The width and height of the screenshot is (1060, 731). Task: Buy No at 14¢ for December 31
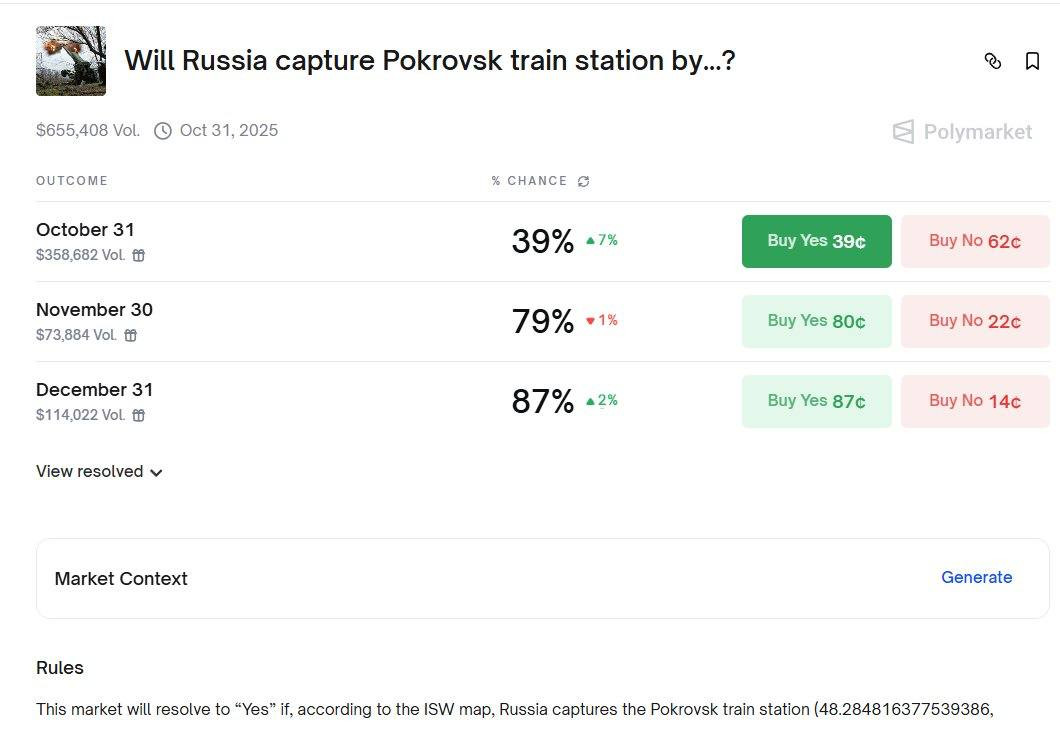tap(974, 401)
